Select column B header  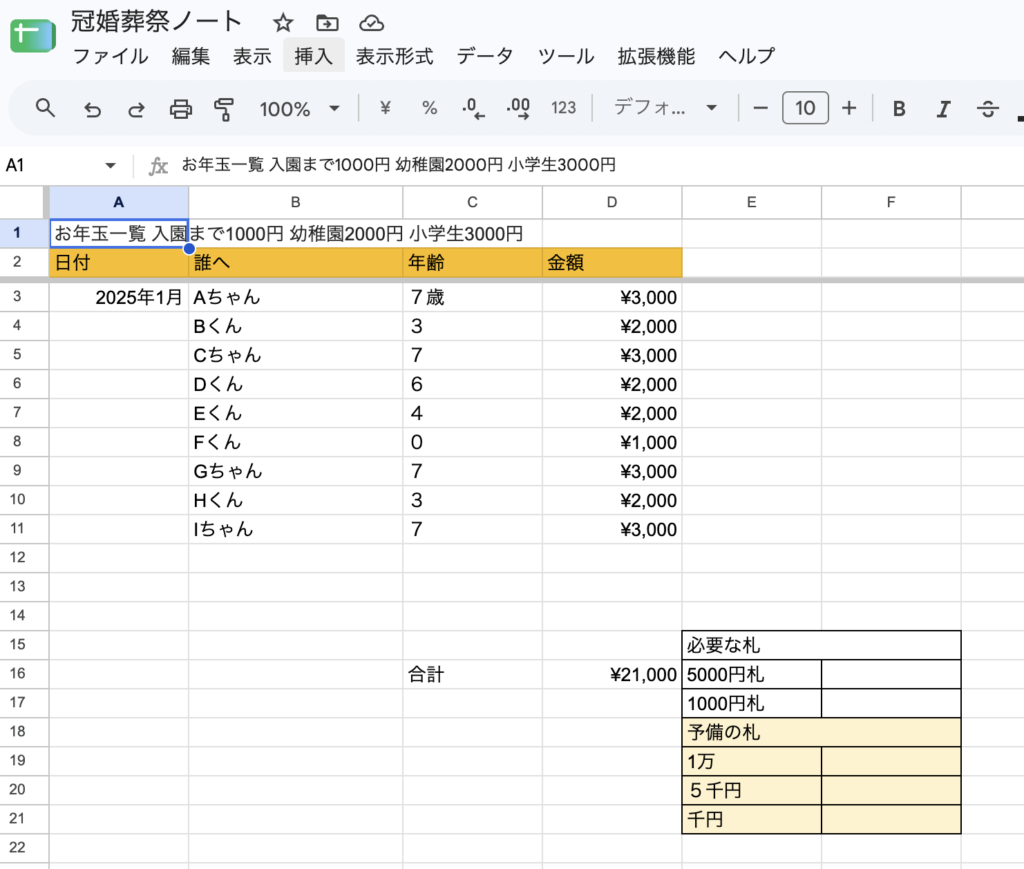click(x=296, y=202)
